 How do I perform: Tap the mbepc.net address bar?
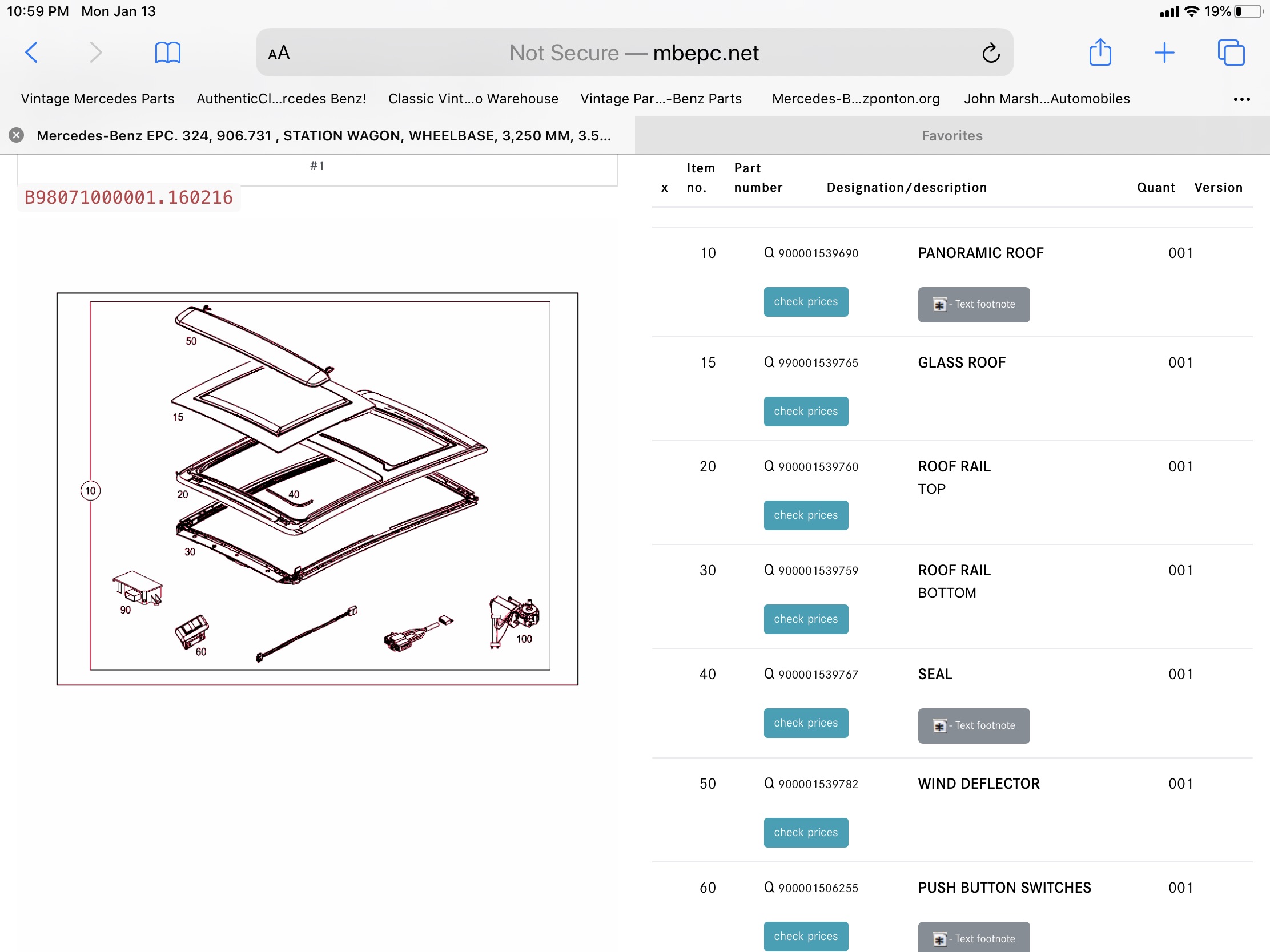point(634,53)
